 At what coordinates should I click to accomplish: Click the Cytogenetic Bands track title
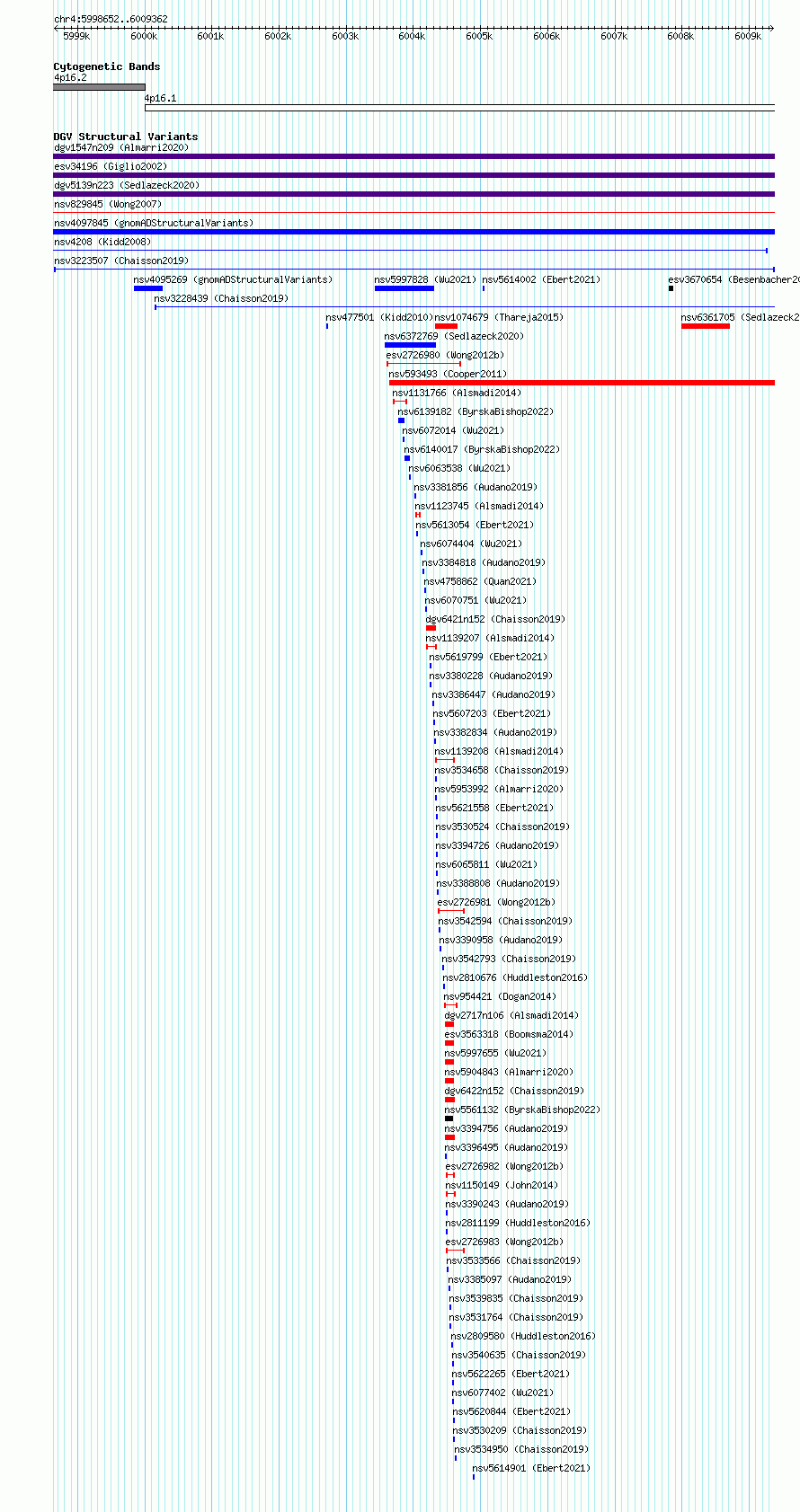(107, 66)
